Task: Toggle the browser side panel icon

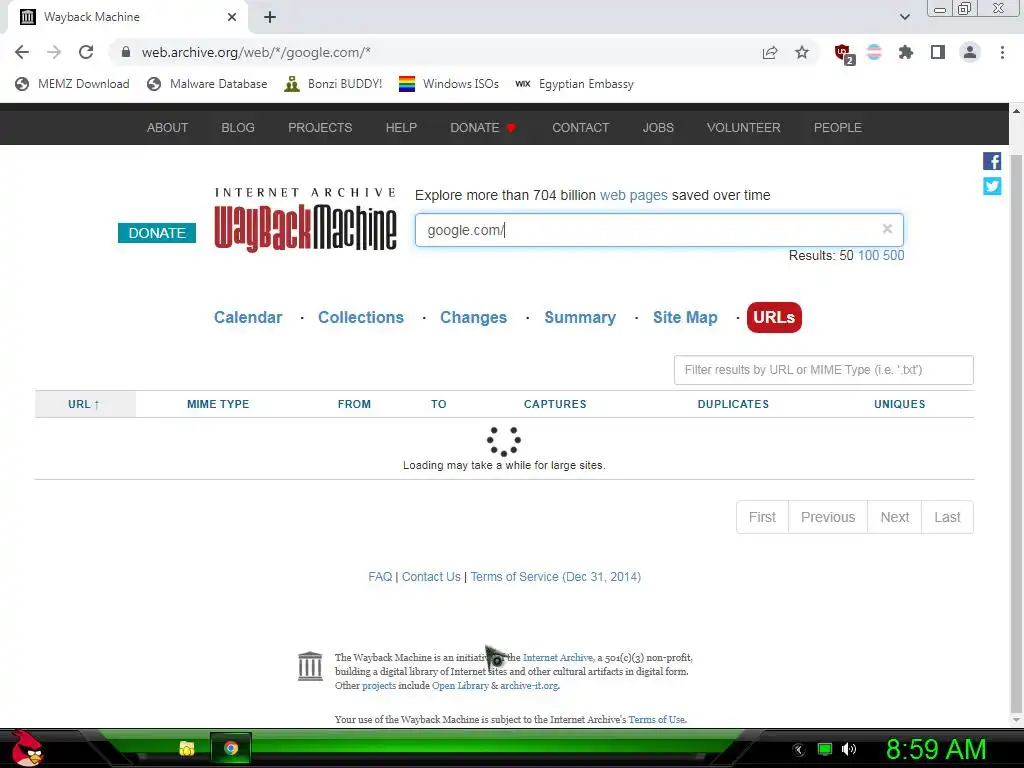Action: pos(938,52)
